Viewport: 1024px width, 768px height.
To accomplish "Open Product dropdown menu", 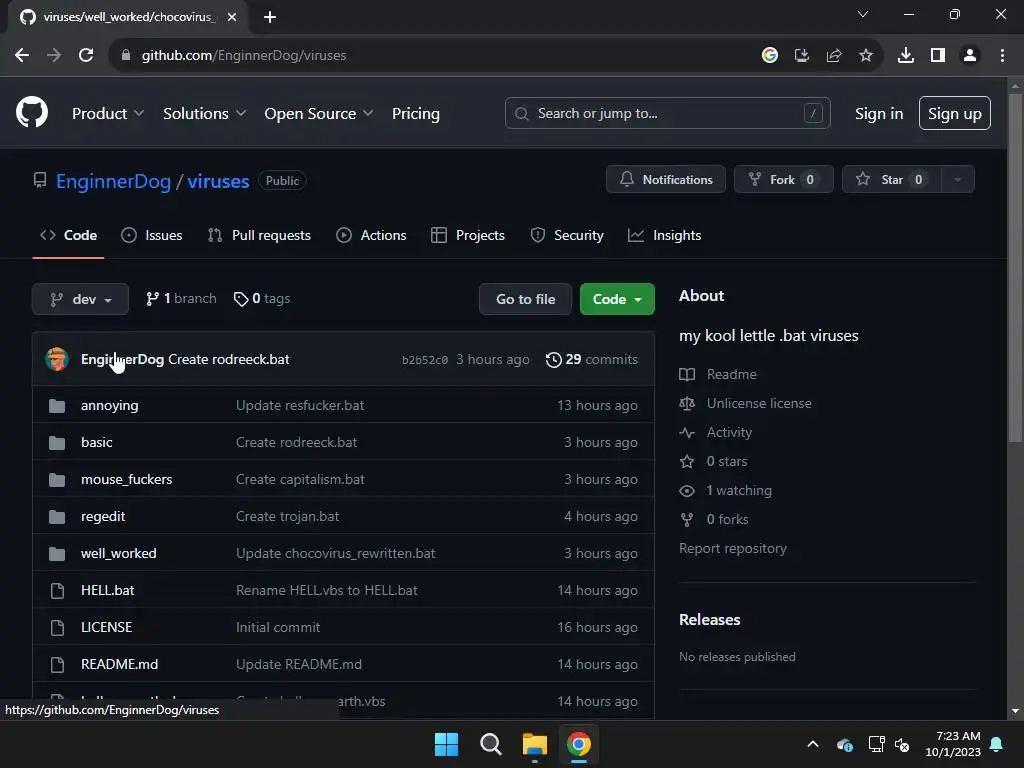I will (108, 114).
